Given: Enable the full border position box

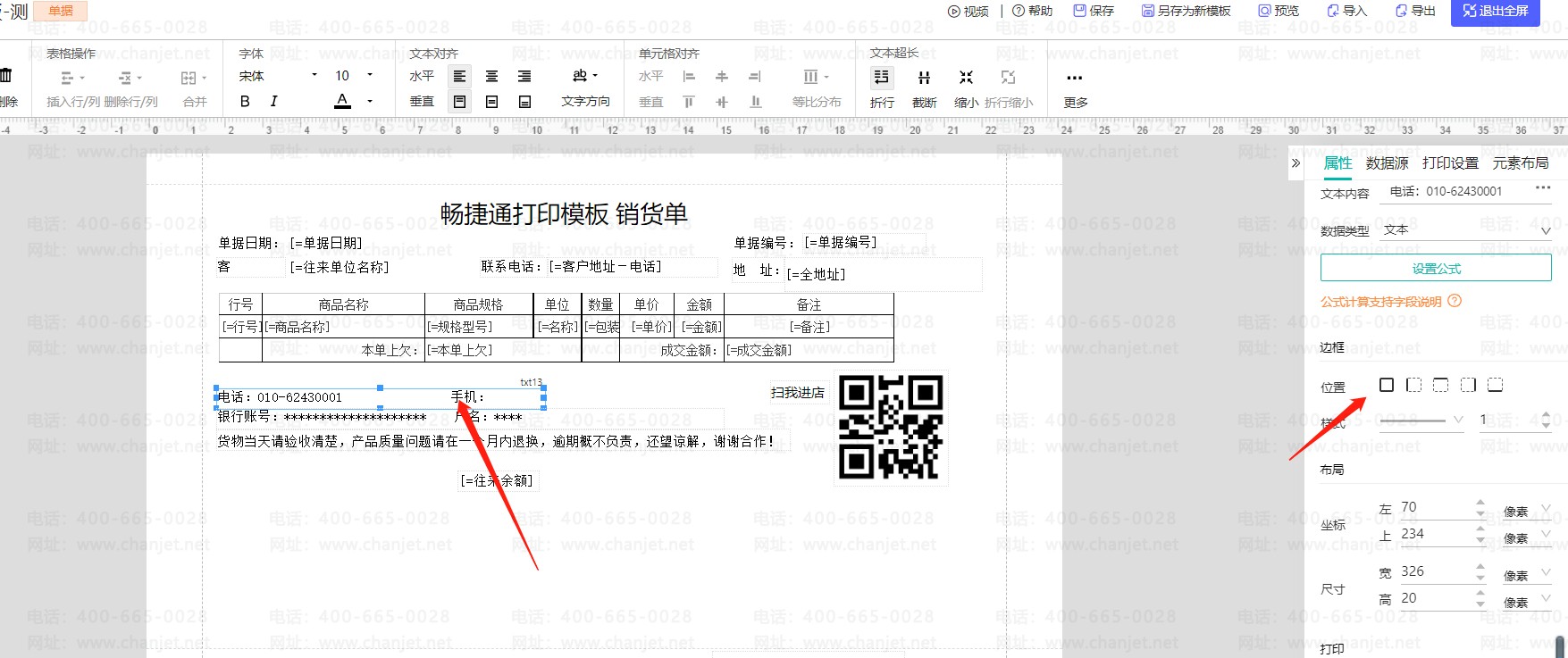Looking at the screenshot, I should (x=1387, y=385).
